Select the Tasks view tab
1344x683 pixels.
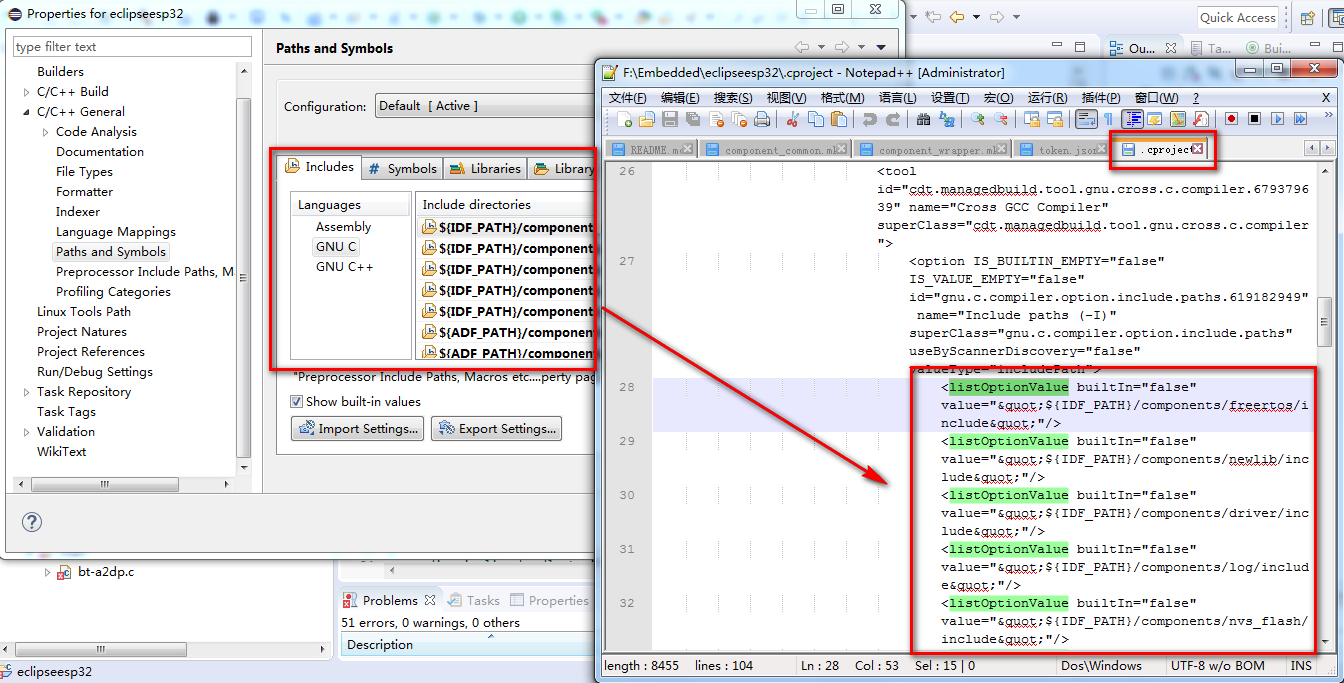click(474, 600)
